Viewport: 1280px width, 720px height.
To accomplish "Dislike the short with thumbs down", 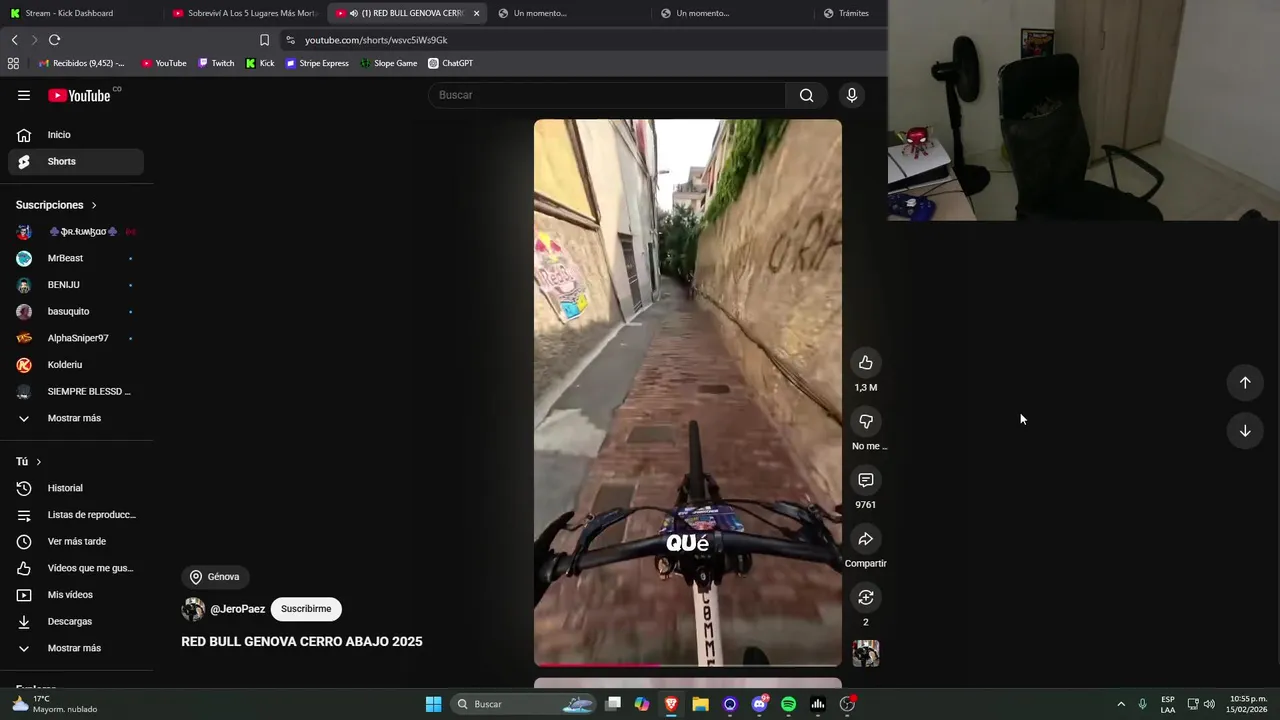I will [x=866, y=421].
